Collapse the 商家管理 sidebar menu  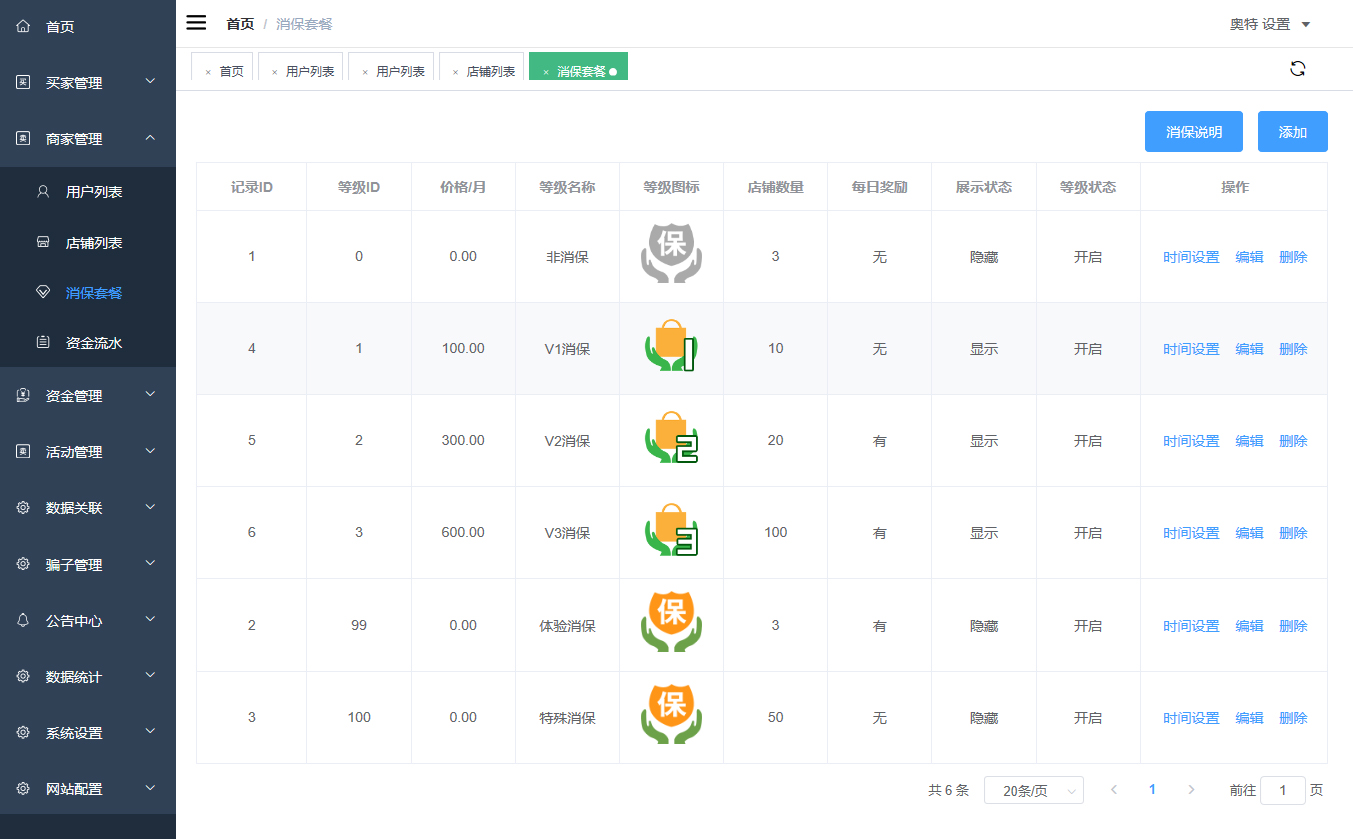point(88,139)
